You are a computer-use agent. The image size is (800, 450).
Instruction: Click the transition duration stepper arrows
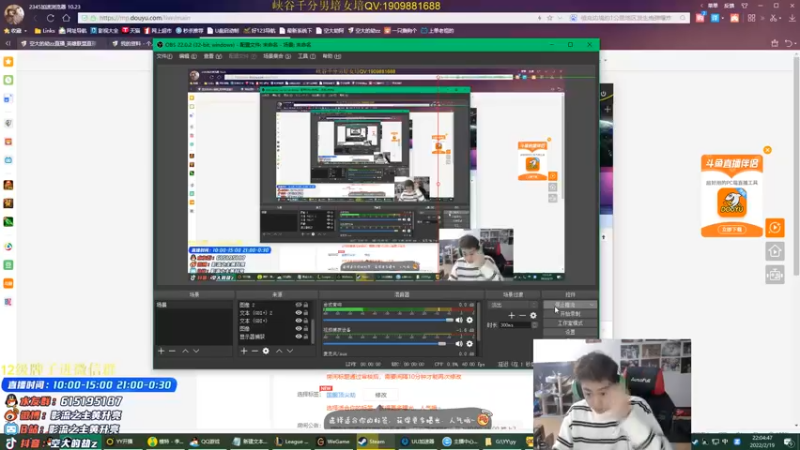[535, 325]
